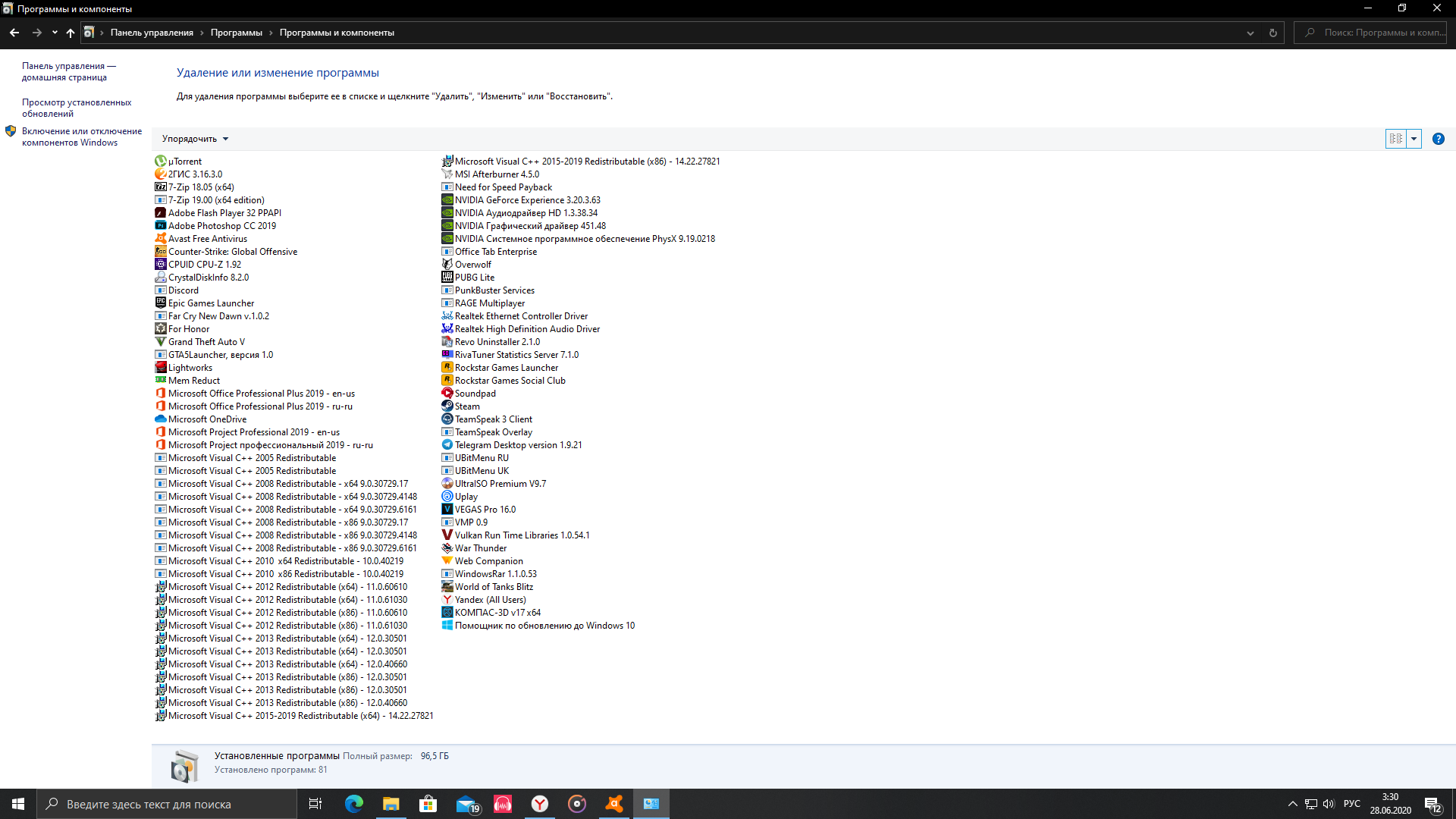The height and width of the screenshot is (819, 1456).
Task: Click the PUBG Lite icon
Action: point(447,278)
